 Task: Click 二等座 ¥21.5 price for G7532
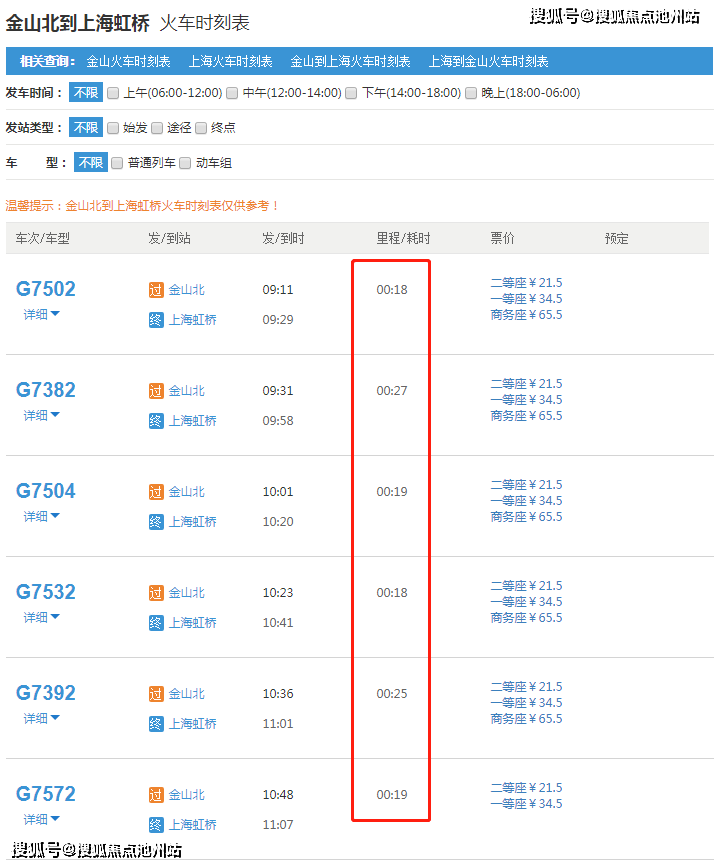click(x=526, y=586)
